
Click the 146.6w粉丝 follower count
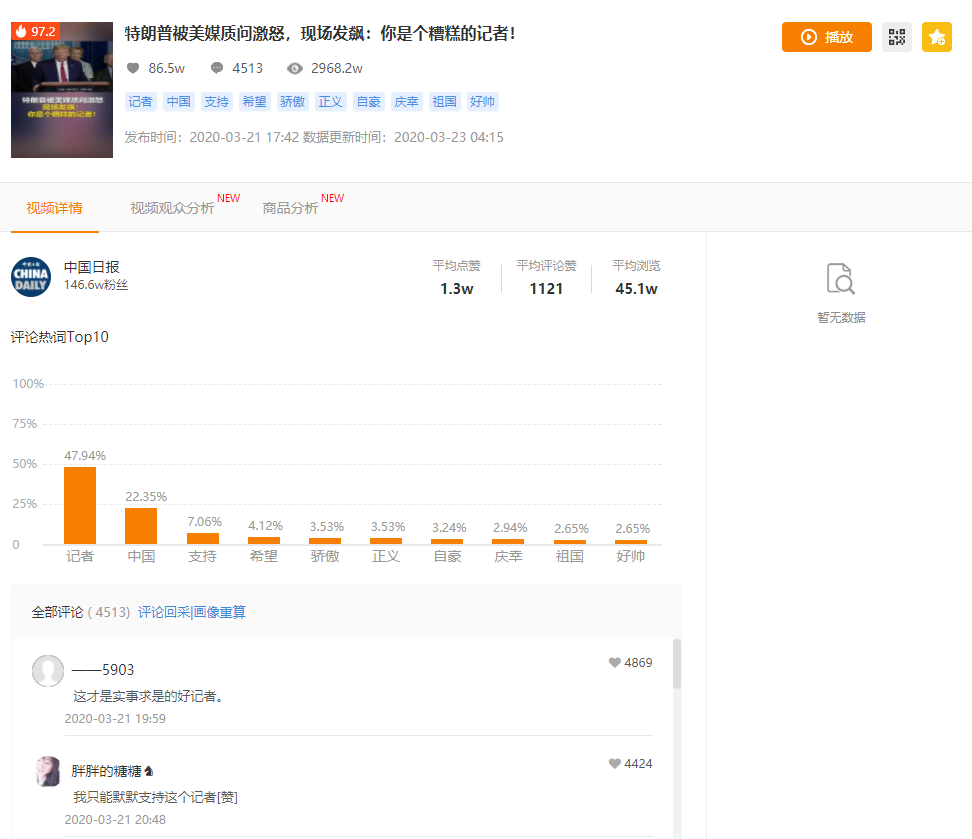click(96, 285)
